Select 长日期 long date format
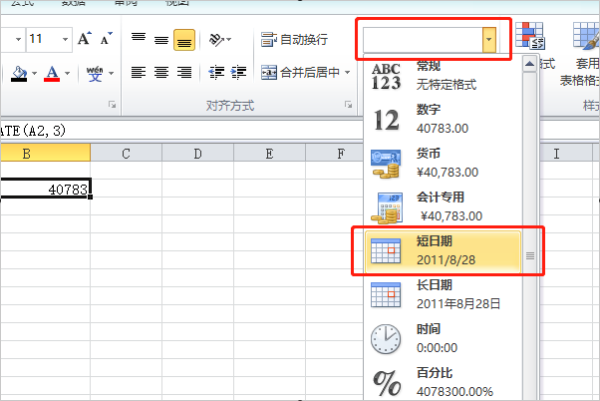This screenshot has height=401, width=600. (443, 295)
